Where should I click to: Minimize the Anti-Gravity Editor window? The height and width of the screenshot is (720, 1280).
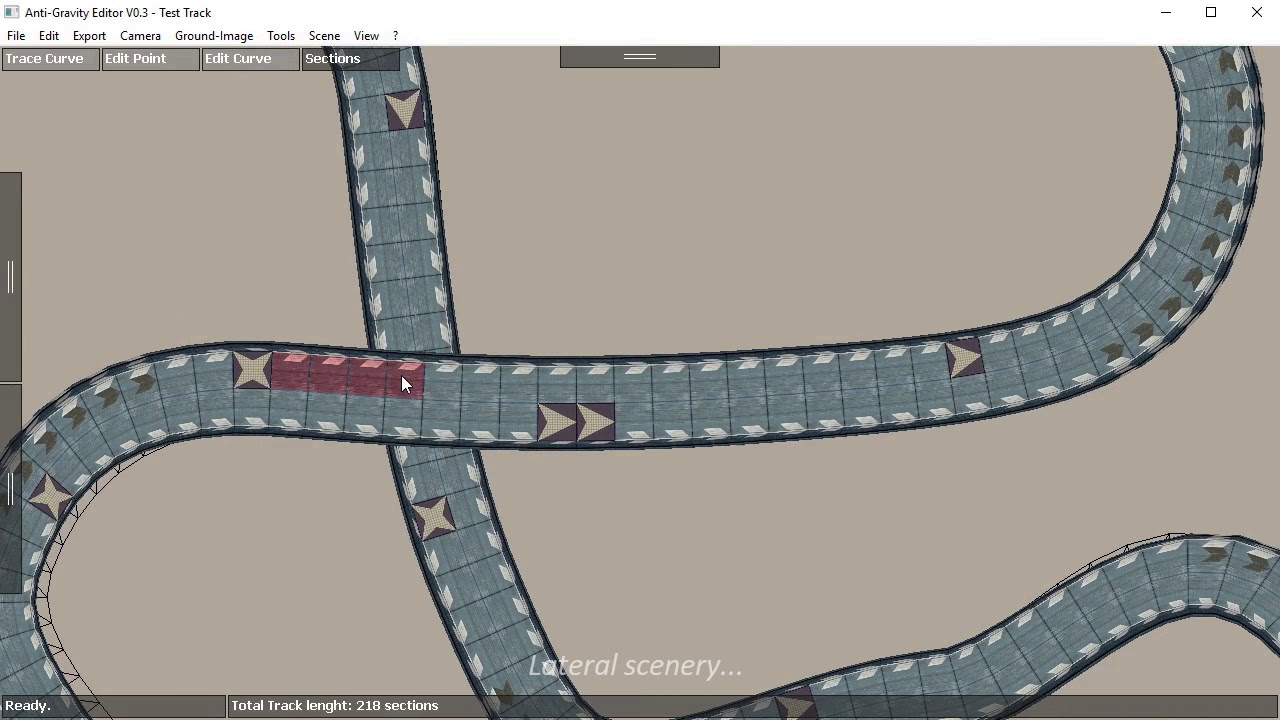(x=1165, y=13)
